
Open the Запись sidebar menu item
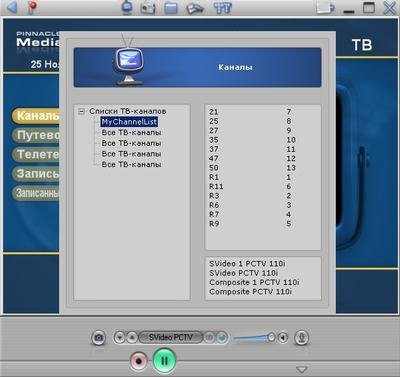[x=36, y=174]
